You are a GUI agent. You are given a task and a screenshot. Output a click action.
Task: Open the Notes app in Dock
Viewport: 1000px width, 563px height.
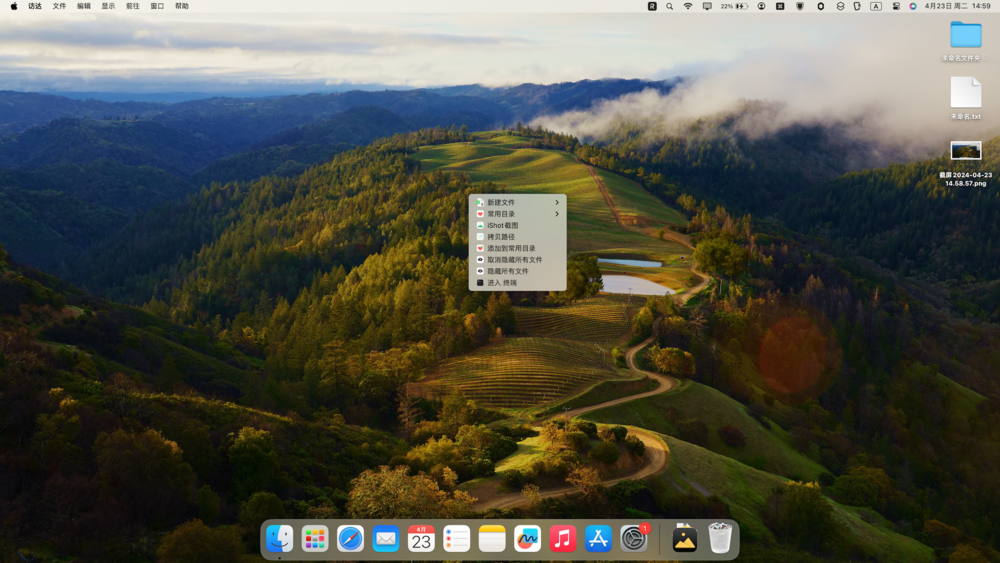point(492,539)
